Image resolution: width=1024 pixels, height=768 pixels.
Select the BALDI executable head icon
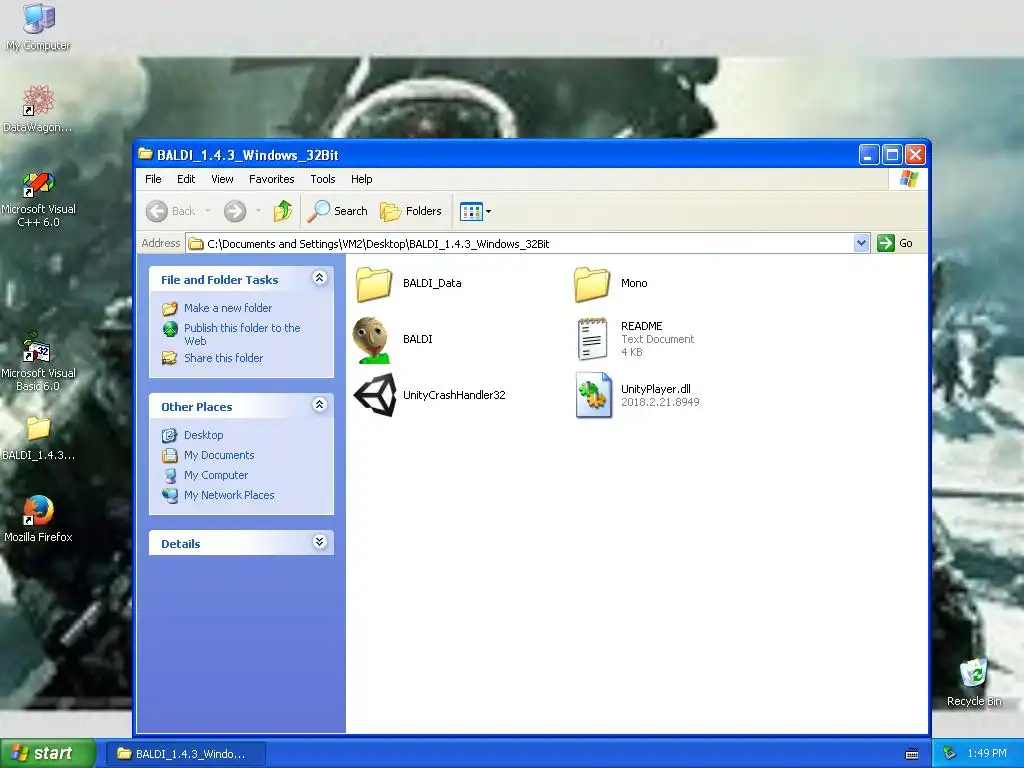(x=372, y=340)
